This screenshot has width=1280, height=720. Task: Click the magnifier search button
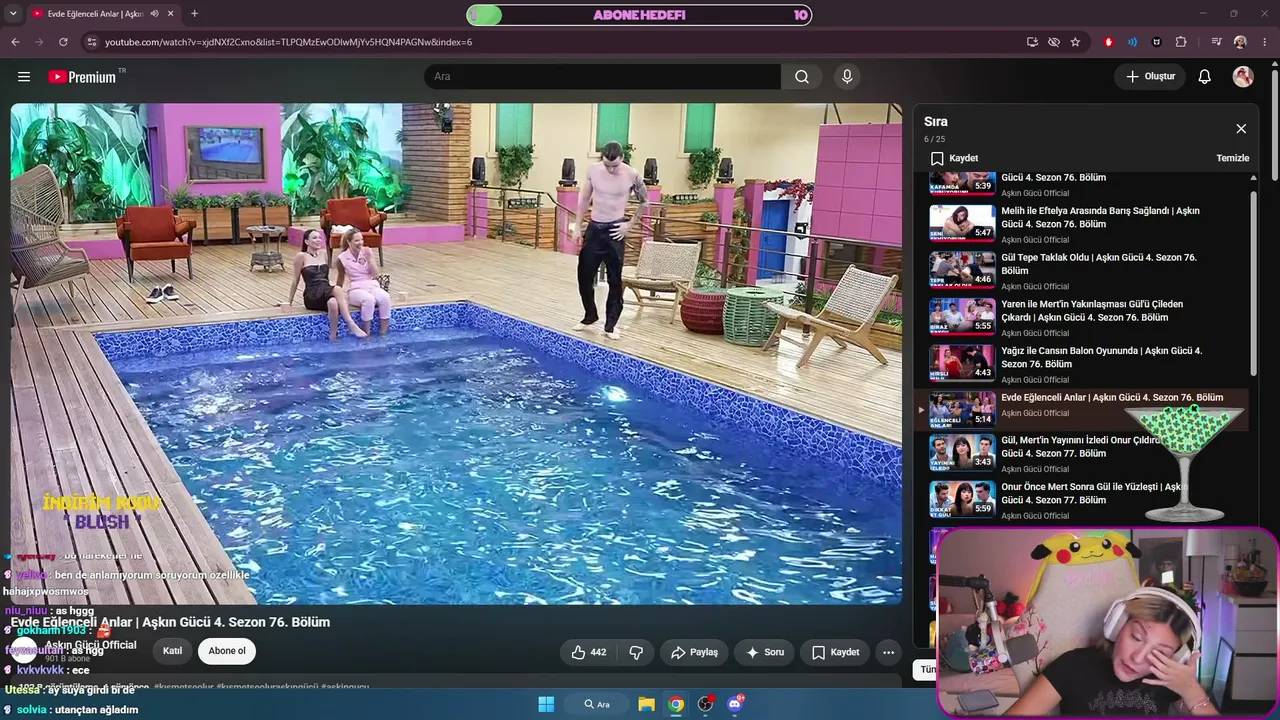(x=802, y=77)
